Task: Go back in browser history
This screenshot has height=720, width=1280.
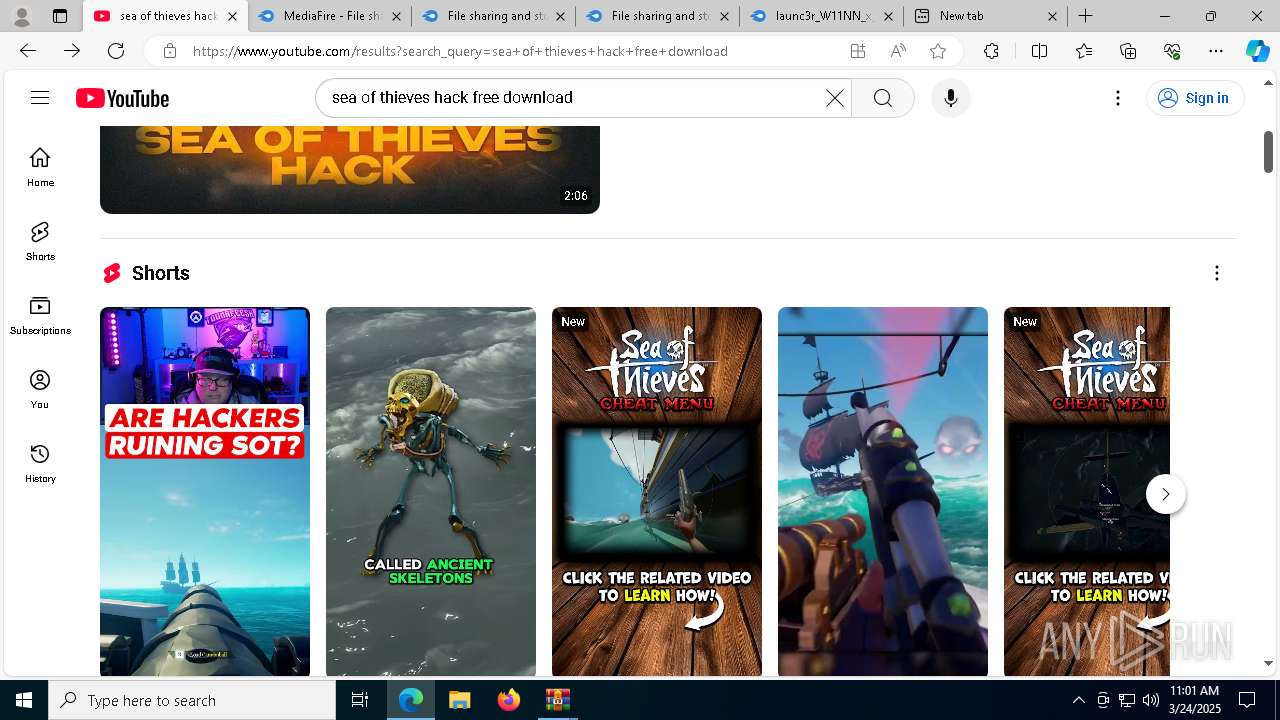Action: 28,51
